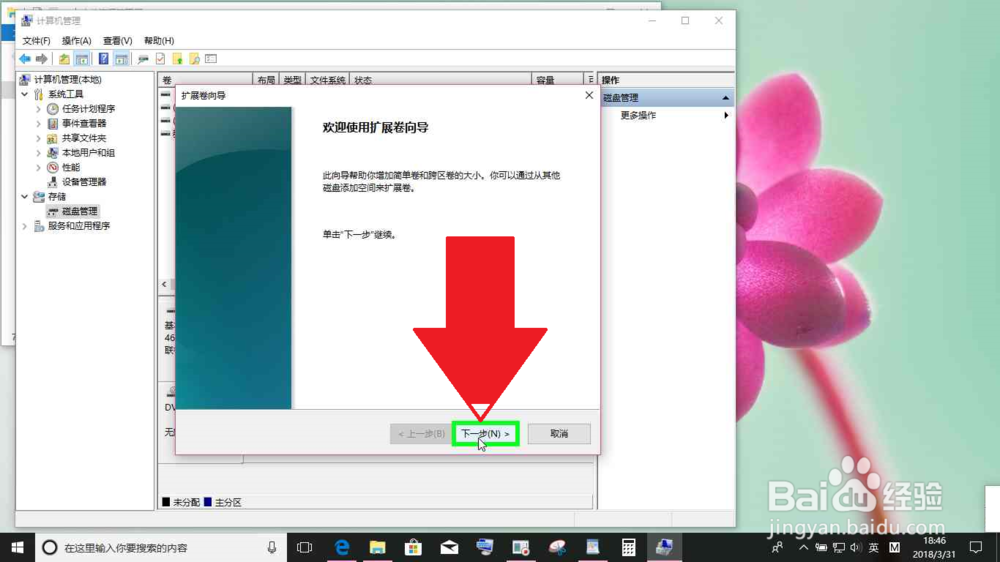Select 任务计划程序 in the tree
Screen dimensions: 1000x562
[88, 109]
